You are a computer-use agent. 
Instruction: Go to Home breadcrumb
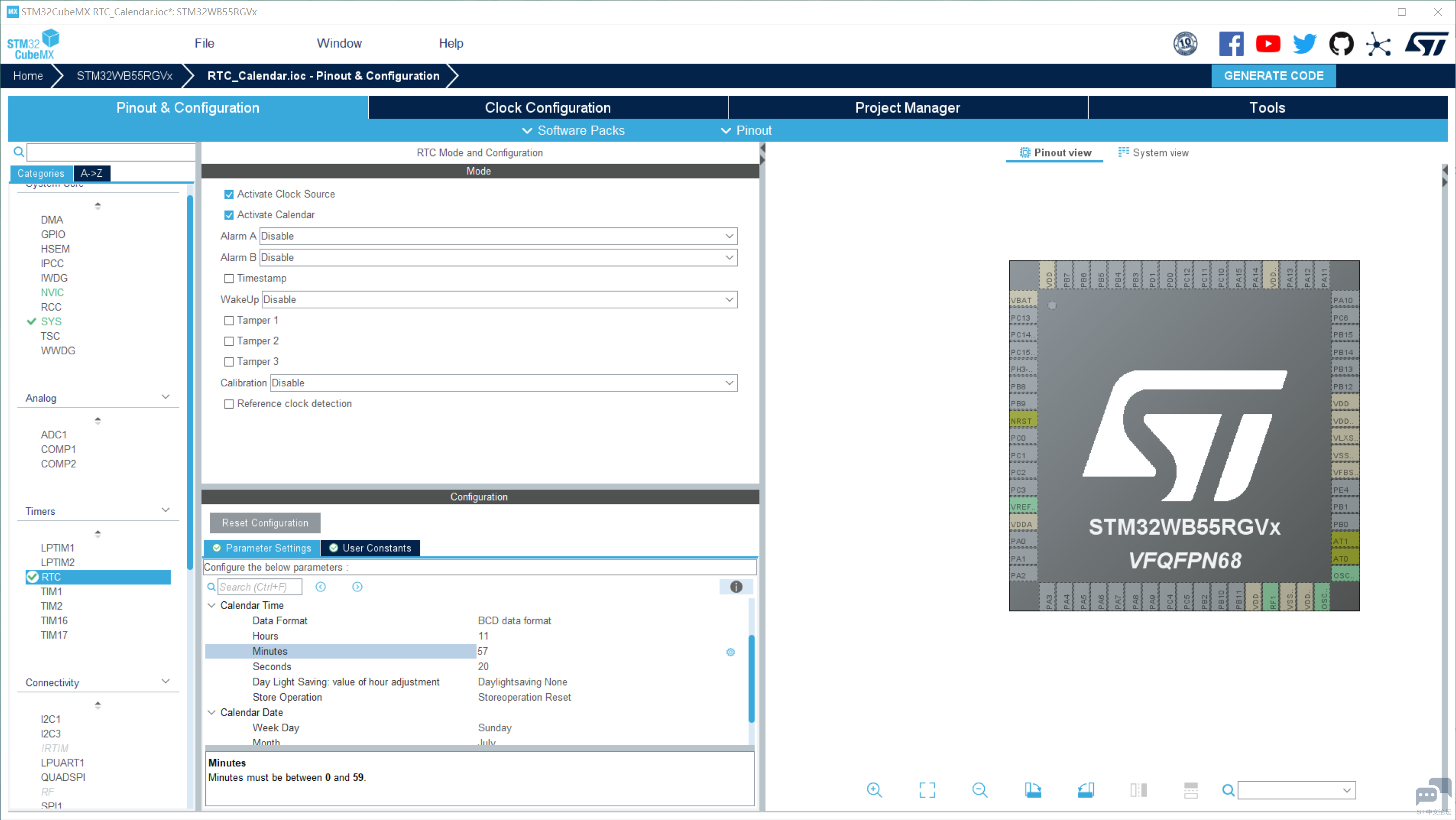(x=28, y=76)
